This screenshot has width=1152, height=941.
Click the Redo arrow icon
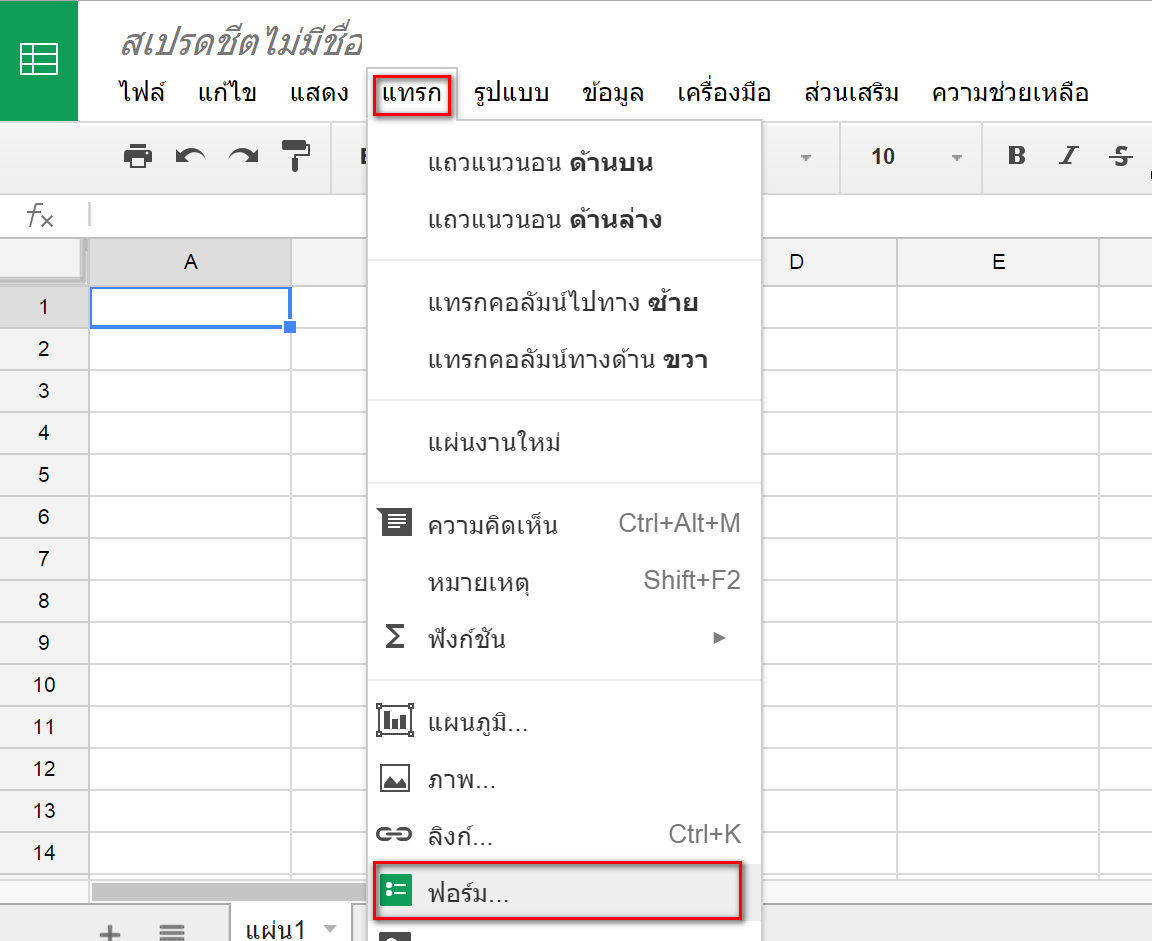[x=243, y=156]
